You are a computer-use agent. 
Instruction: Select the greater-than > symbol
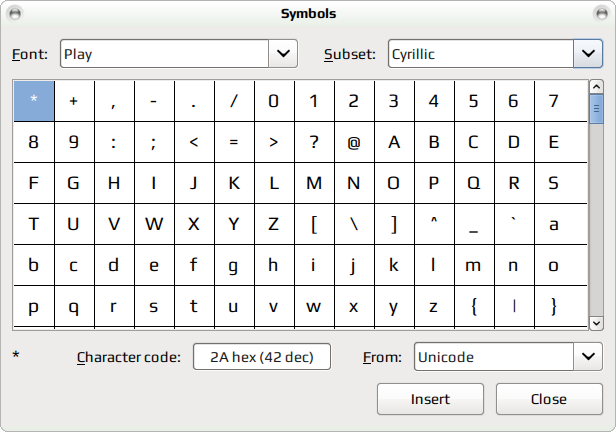274,142
